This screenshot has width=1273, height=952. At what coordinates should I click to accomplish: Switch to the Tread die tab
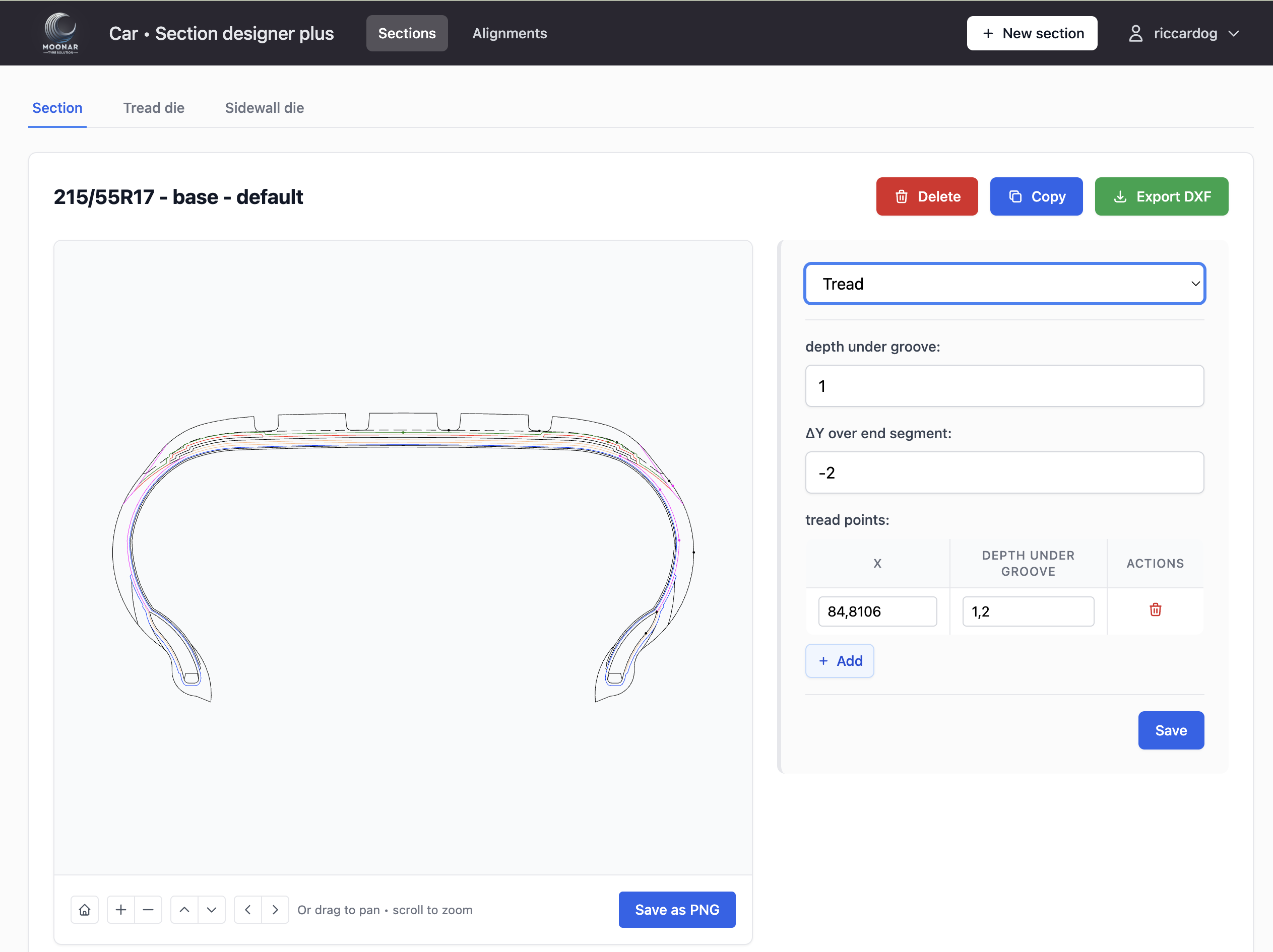click(x=153, y=108)
